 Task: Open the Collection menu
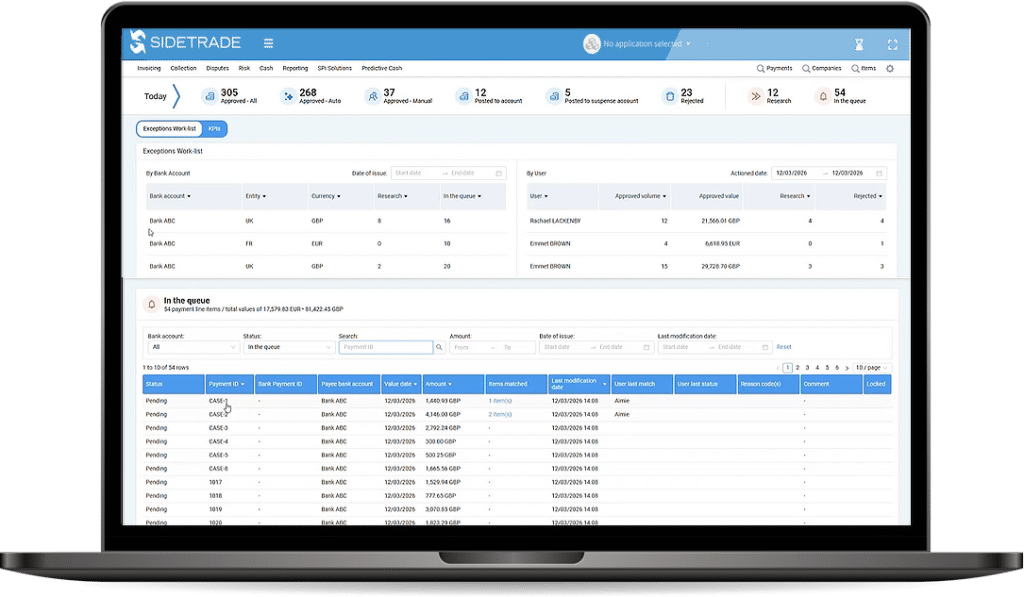[183, 69]
